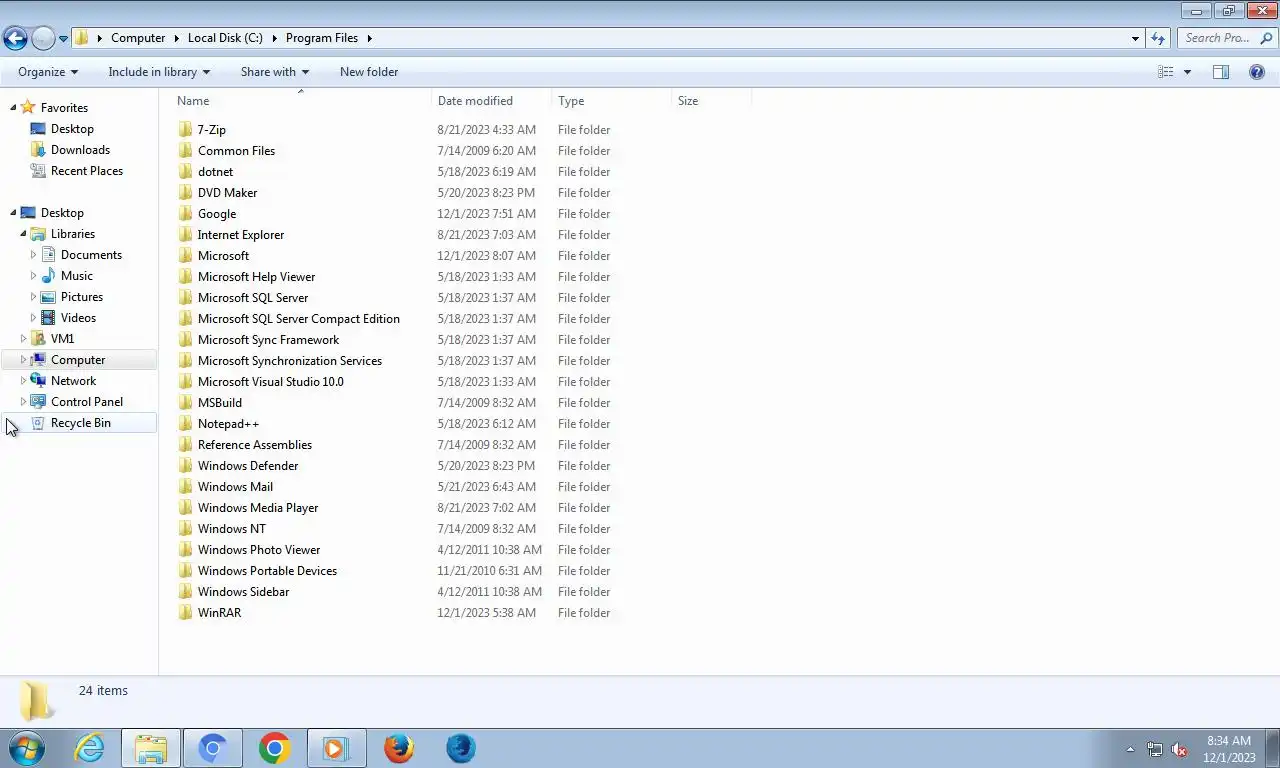
Task: Sort by the Name column header
Action: pos(300,101)
